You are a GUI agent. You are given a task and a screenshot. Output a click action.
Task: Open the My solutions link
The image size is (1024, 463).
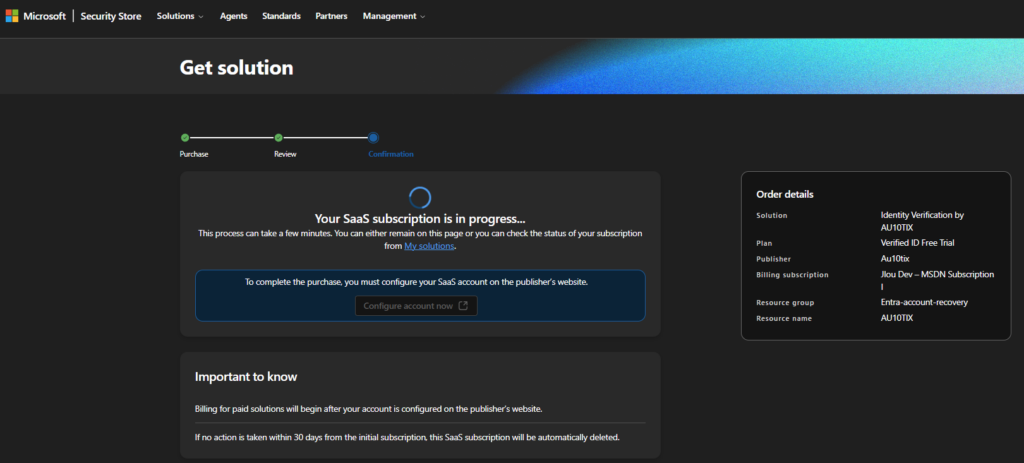pyautogui.click(x=429, y=246)
